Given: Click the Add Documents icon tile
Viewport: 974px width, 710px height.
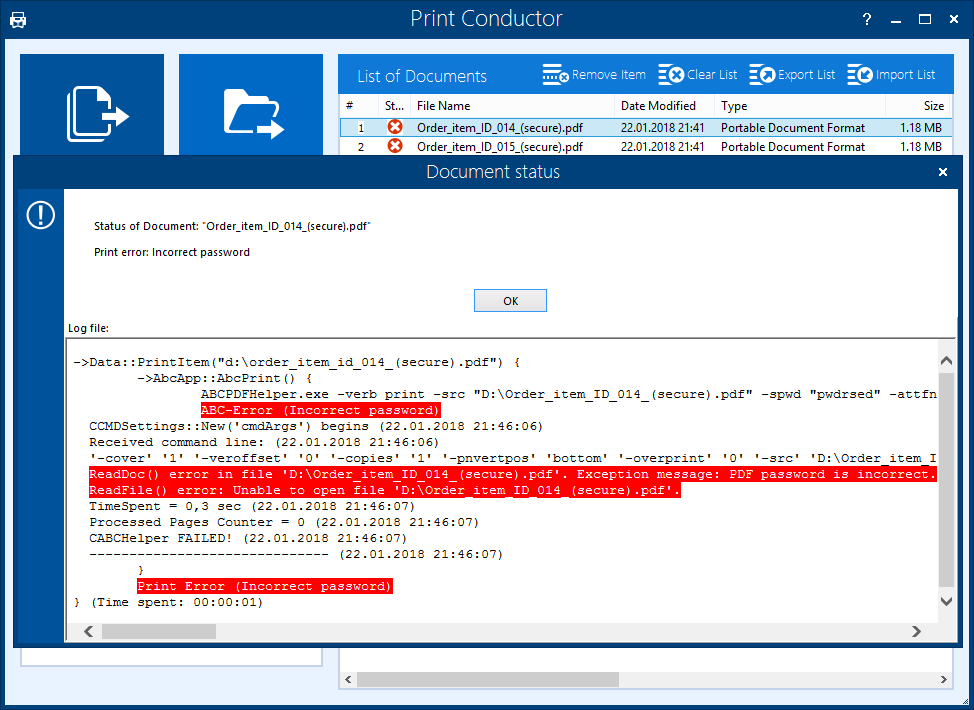Looking at the screenshot, I should [92, 108].
